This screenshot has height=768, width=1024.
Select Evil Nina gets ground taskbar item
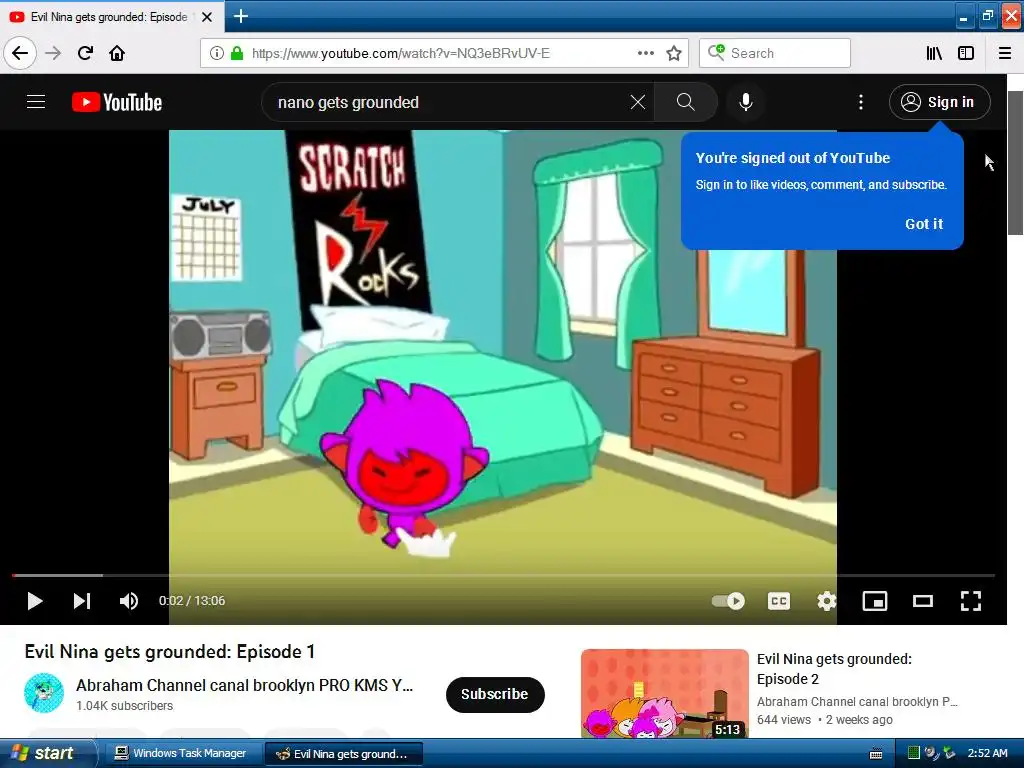342,754
